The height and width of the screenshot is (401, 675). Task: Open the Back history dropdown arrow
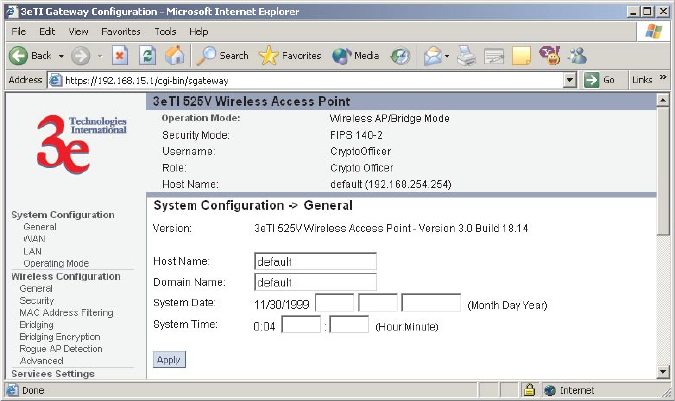[61, 56]
